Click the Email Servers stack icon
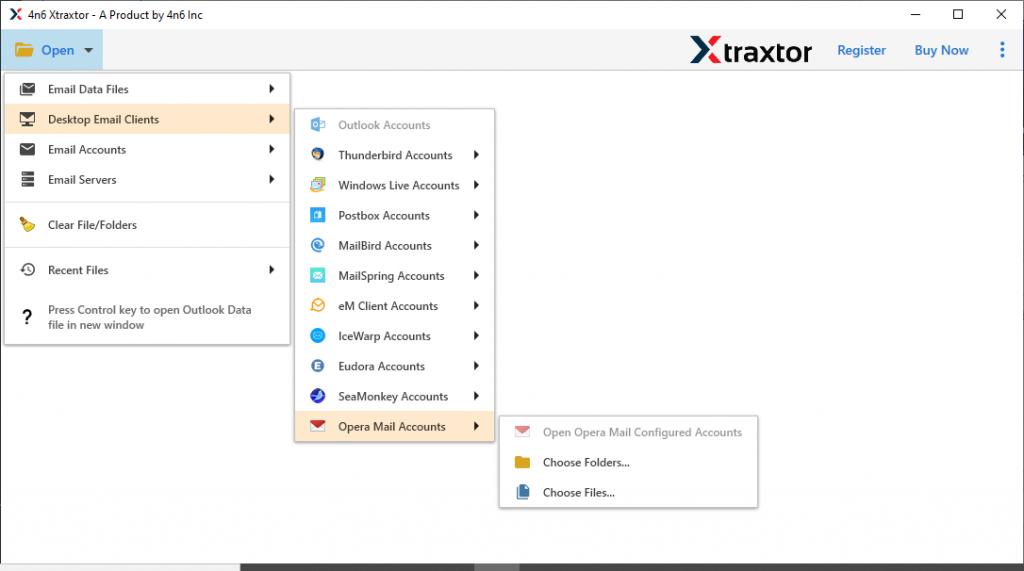 [x=27, y=179]
